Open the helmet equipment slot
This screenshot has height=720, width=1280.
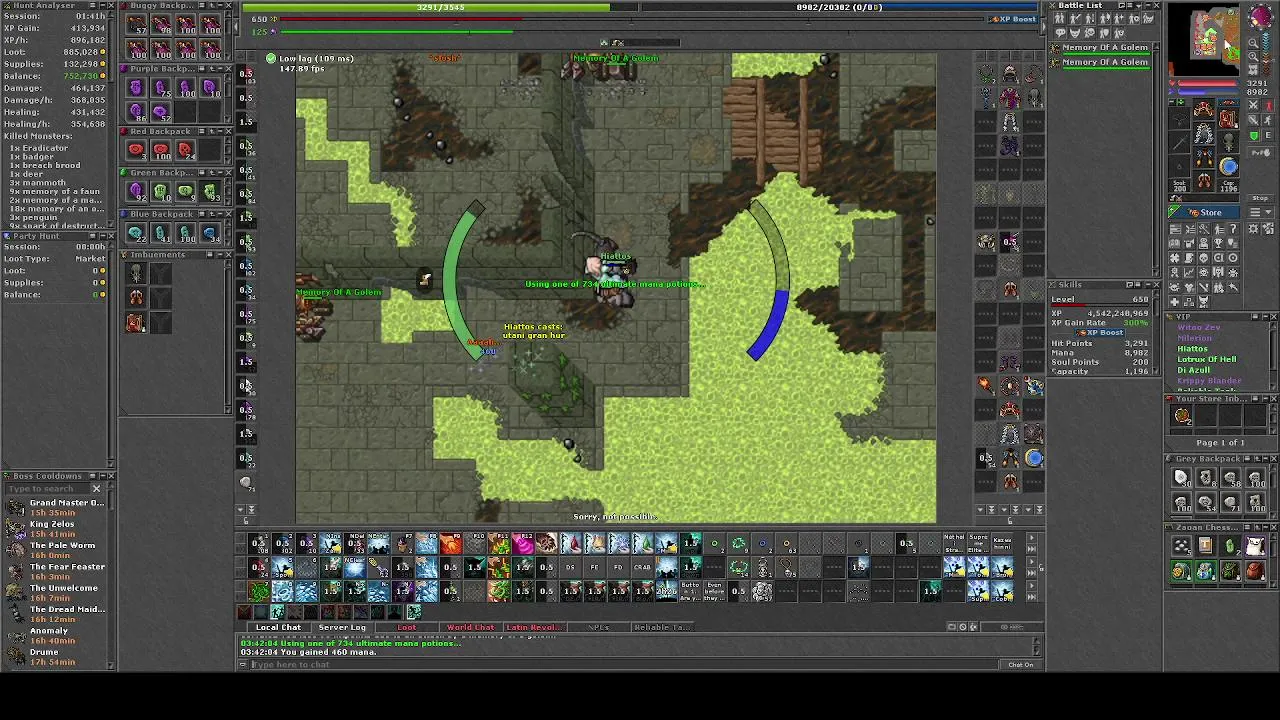(x=1204, y=109)
